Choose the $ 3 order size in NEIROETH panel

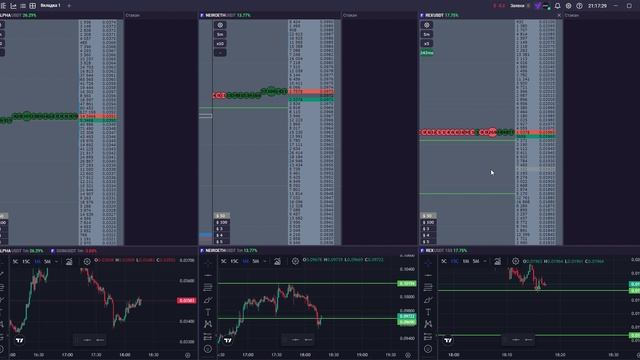point(221,229)
